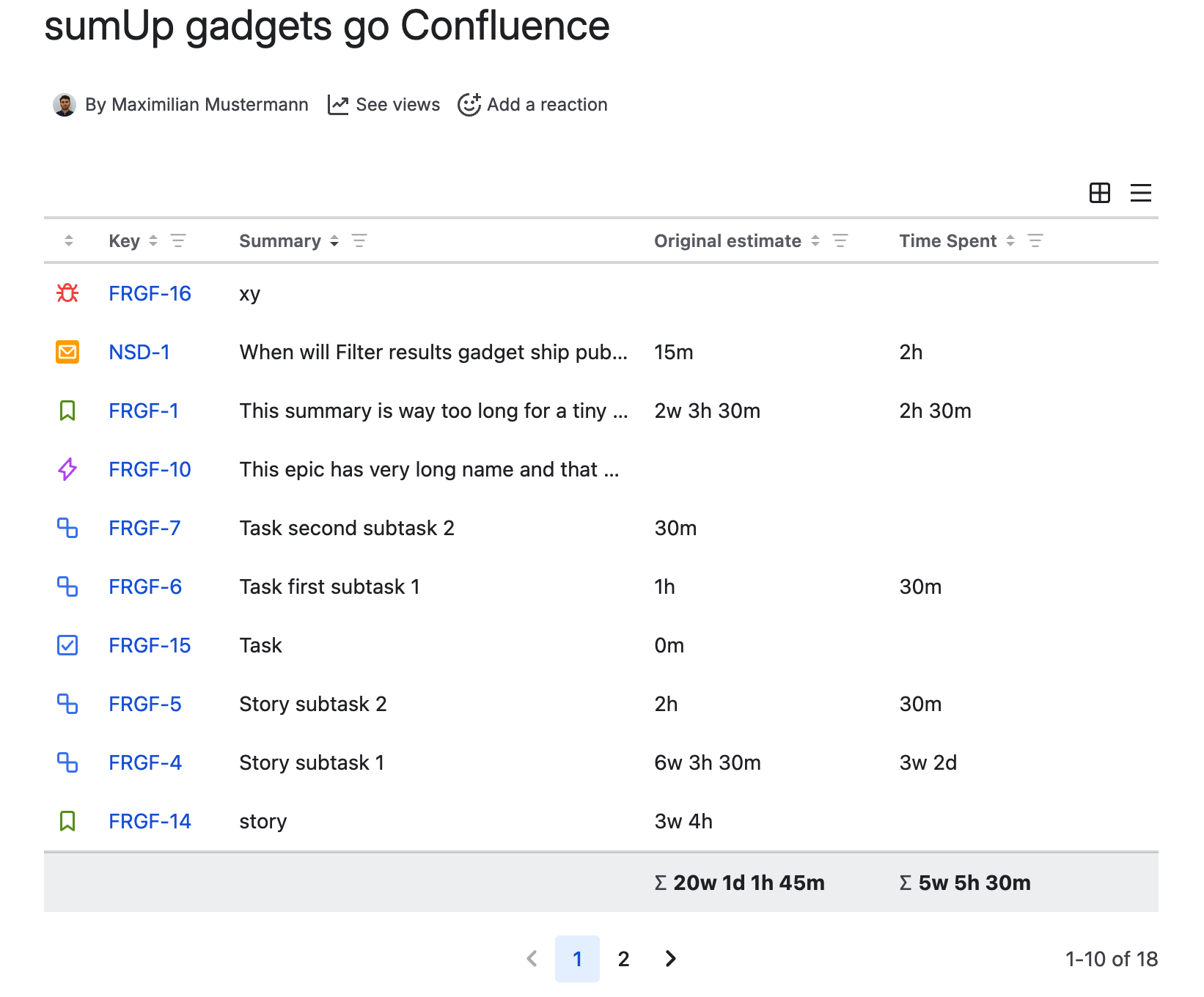The image size is (1204, 997).
Task: Click the '1-10 of 18' results count
Action: 1112,959
